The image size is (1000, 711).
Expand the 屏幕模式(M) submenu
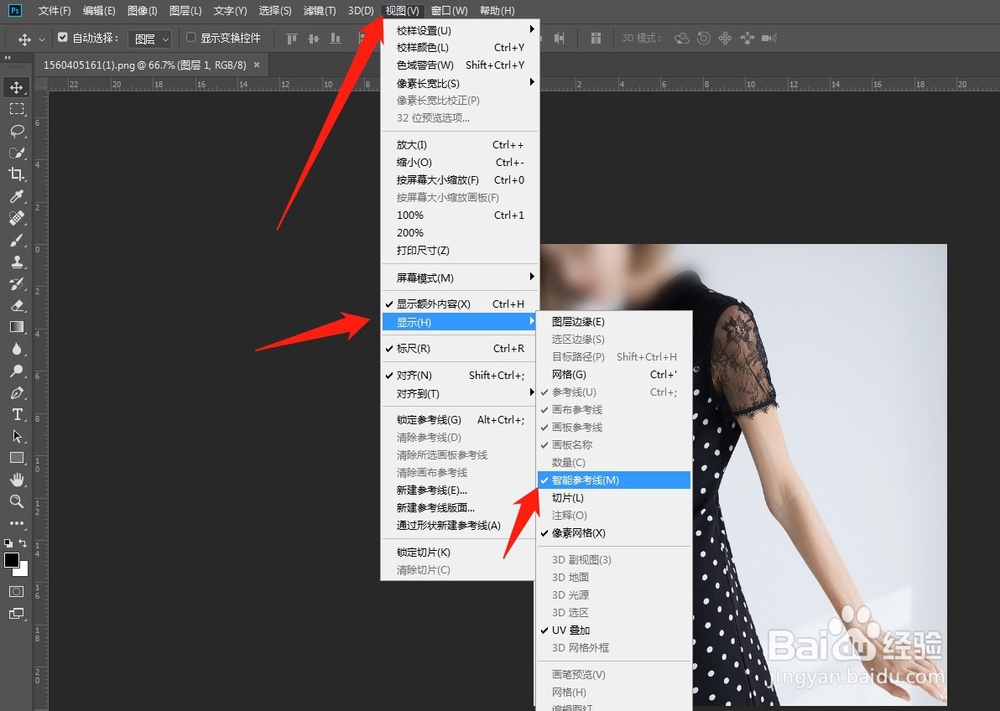click(459, 278)
